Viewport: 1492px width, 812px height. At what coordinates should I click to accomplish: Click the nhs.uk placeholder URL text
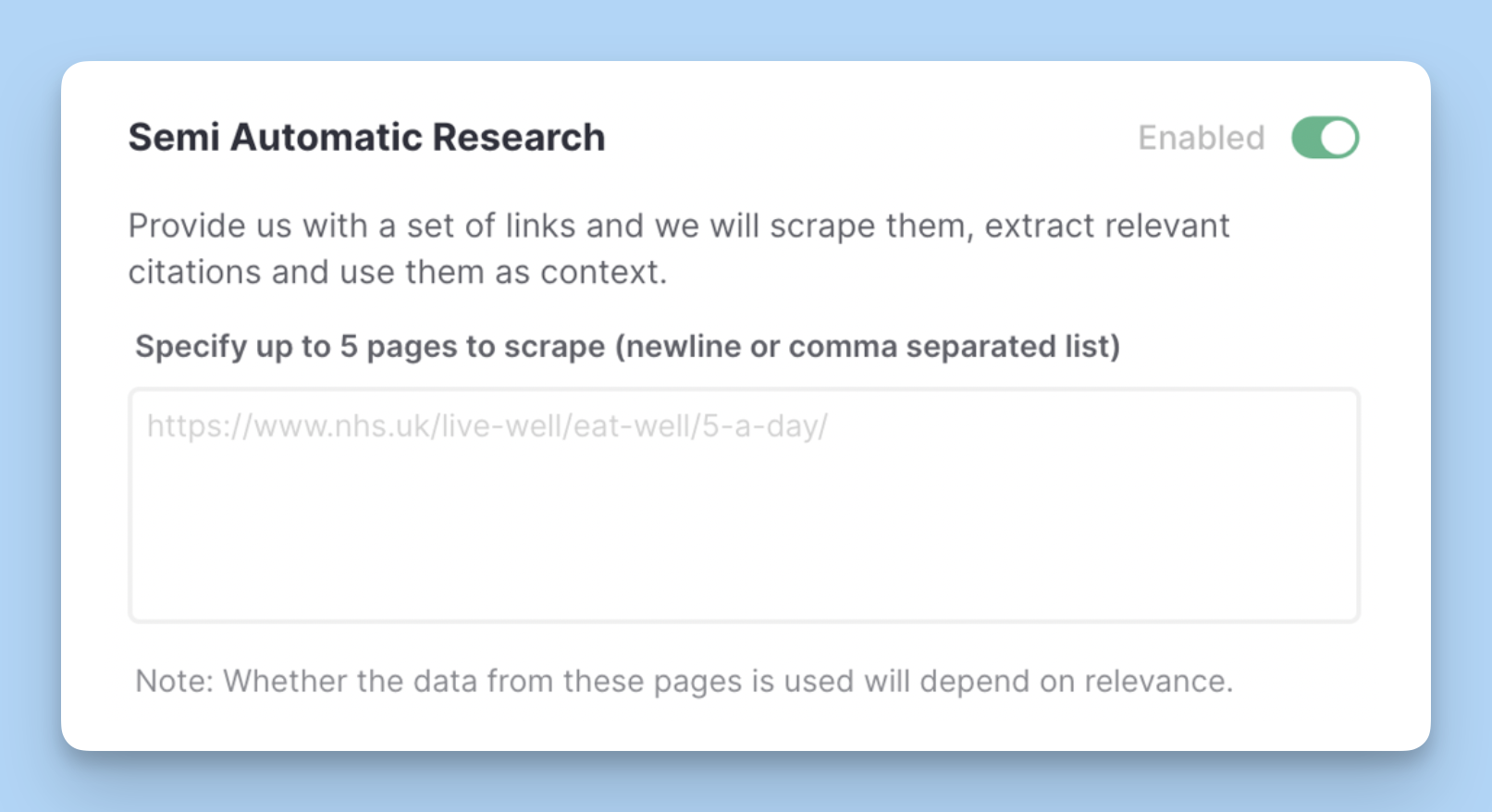pyautogui.click(x=487, y=426)
